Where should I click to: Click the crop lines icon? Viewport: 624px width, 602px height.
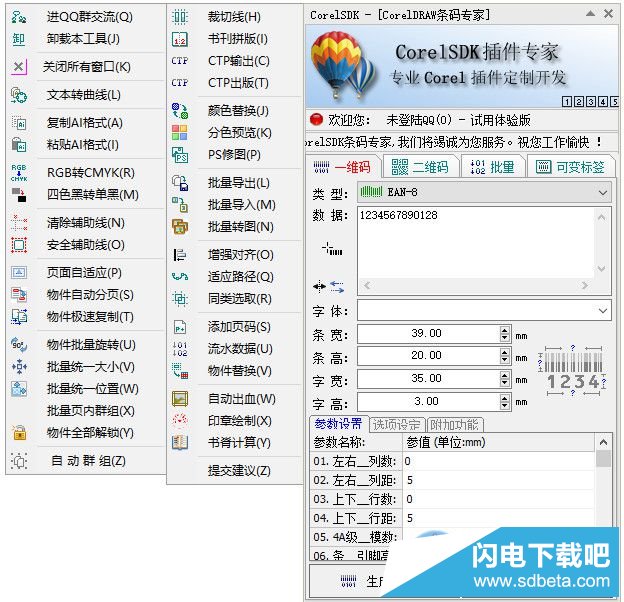(180, 17)
